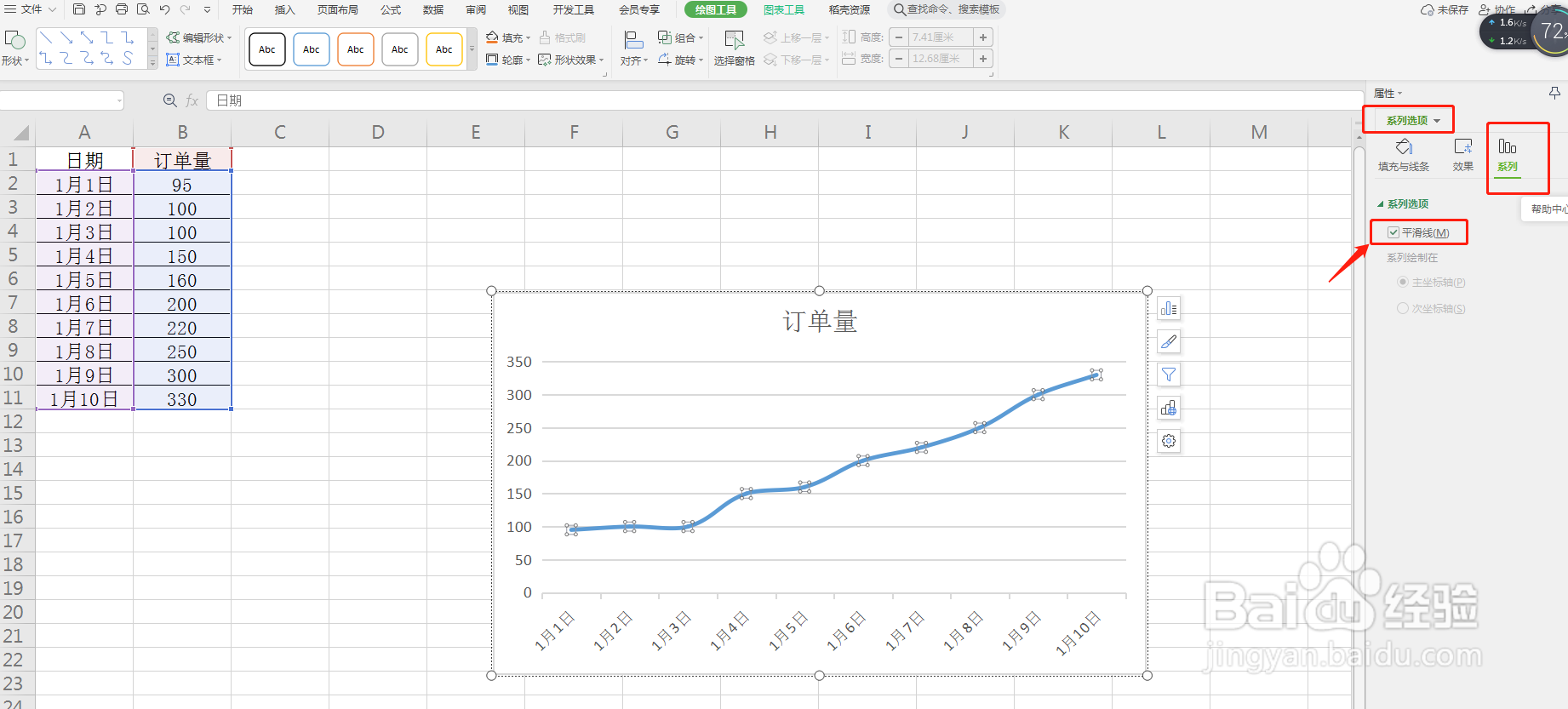1568x709 pixels.
Task: Click 编辑形状 edit shape button
Action: click(199, 37)
